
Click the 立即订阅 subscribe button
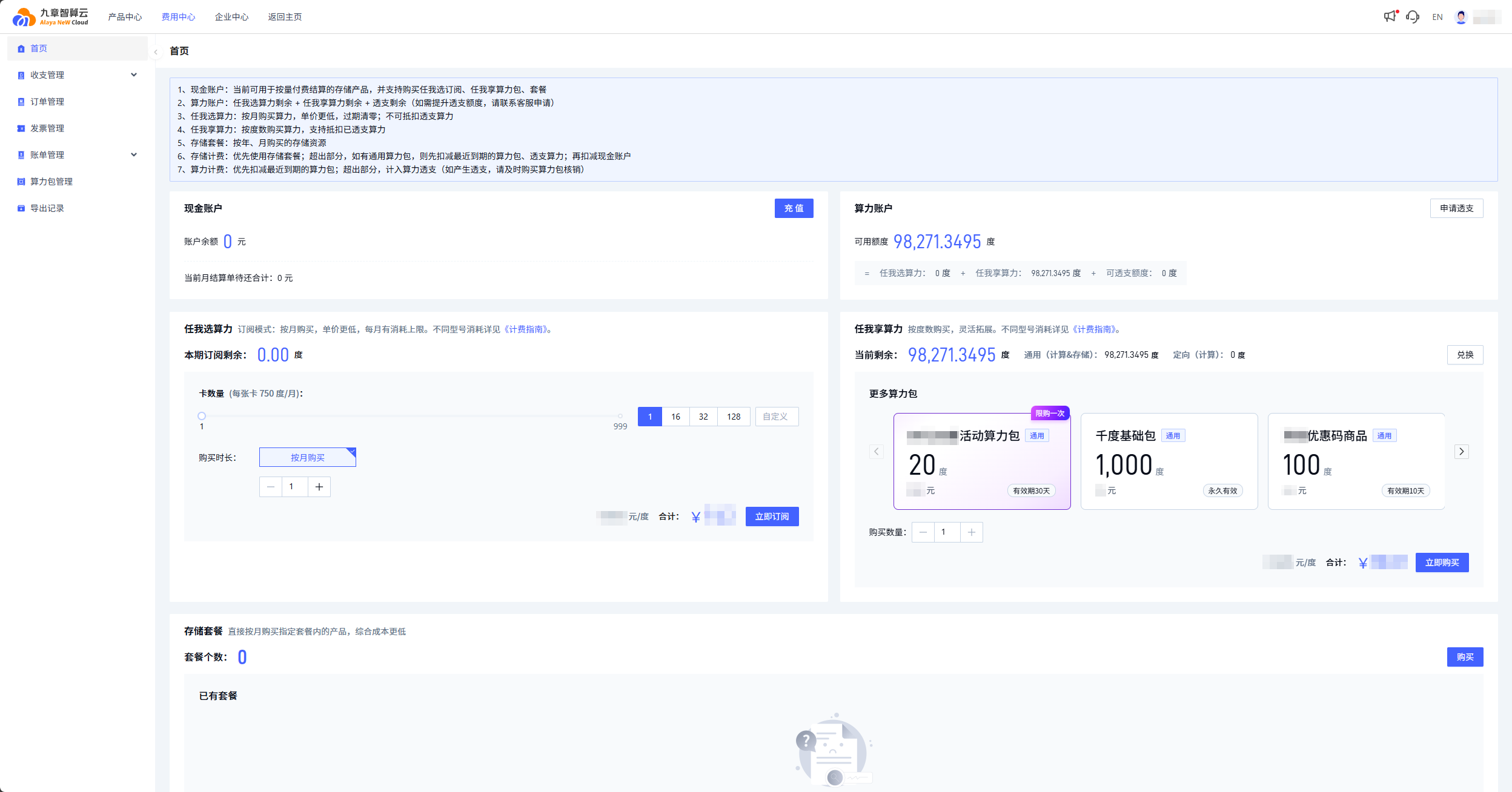[x=772, y=516]
